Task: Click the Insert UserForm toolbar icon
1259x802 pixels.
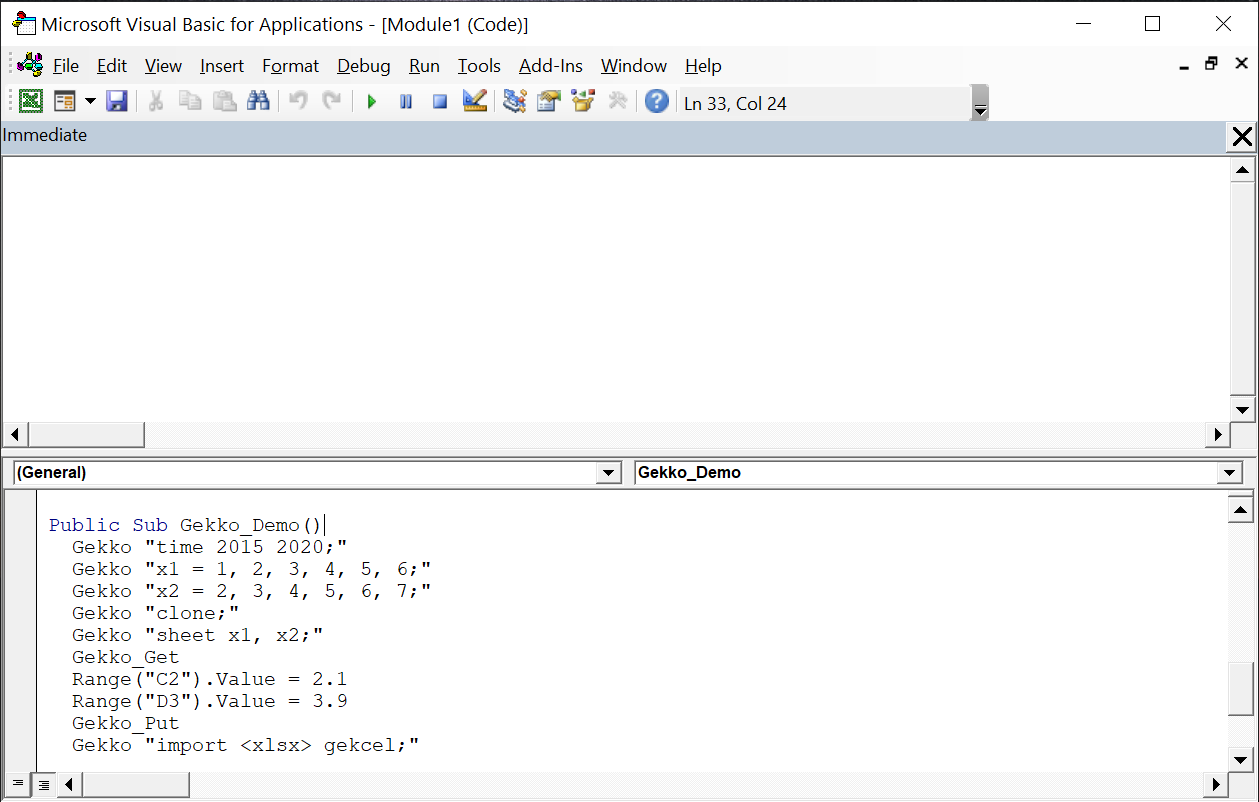Action: pyautogui.click(x=65, y=101)
